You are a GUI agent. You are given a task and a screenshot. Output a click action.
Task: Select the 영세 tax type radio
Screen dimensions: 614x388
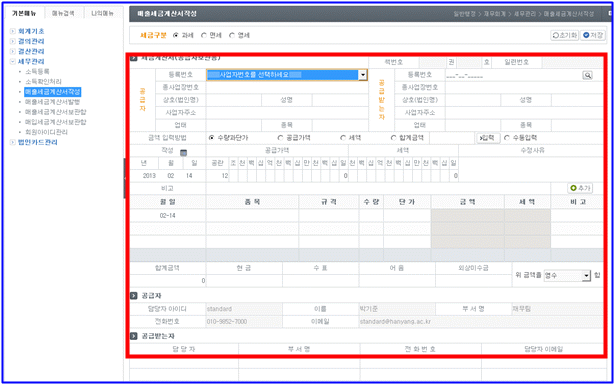pyautogui.click(x=232, y=35)
